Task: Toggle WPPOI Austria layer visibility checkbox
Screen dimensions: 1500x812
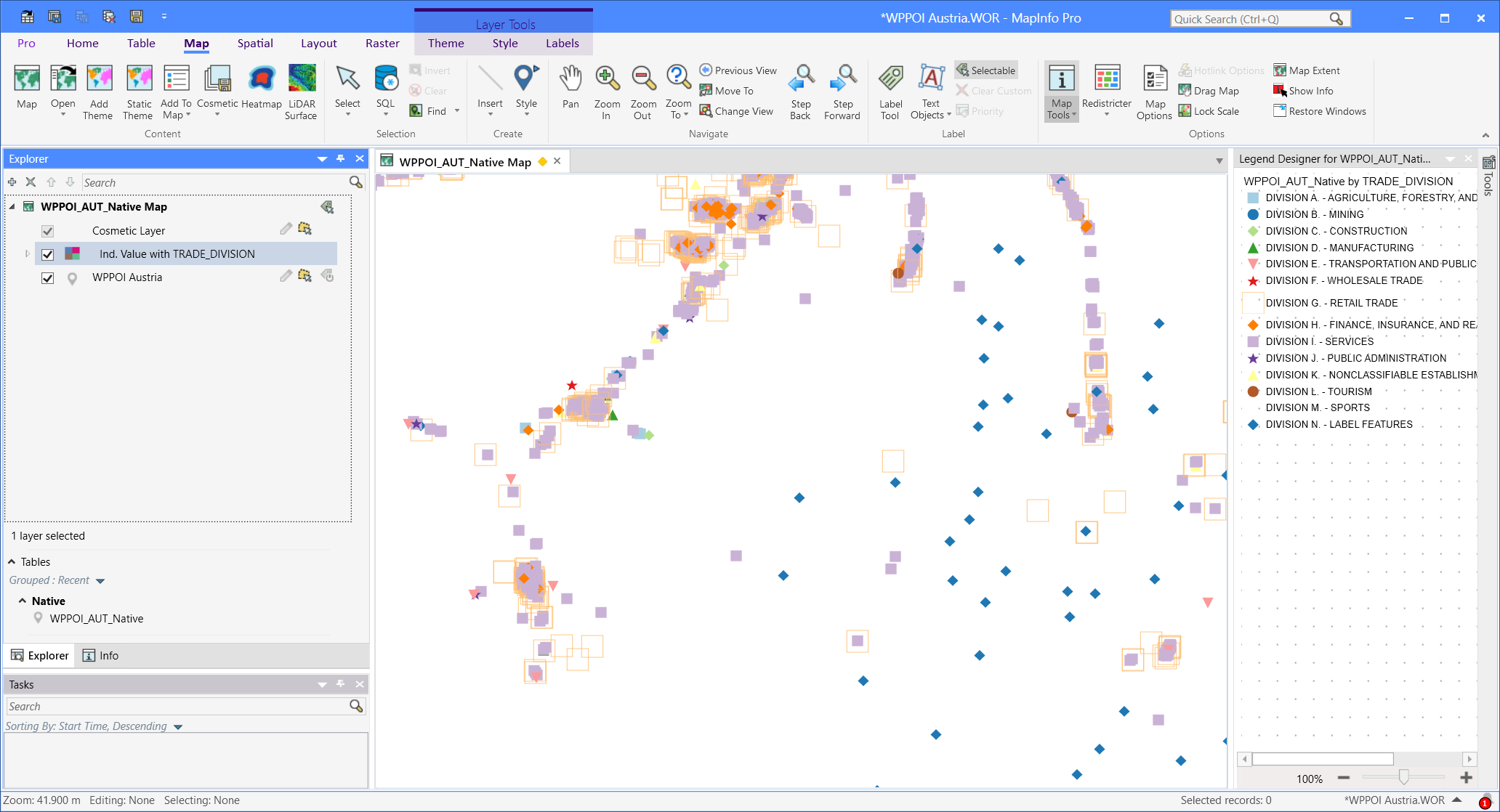Action: tap(48, 277)
